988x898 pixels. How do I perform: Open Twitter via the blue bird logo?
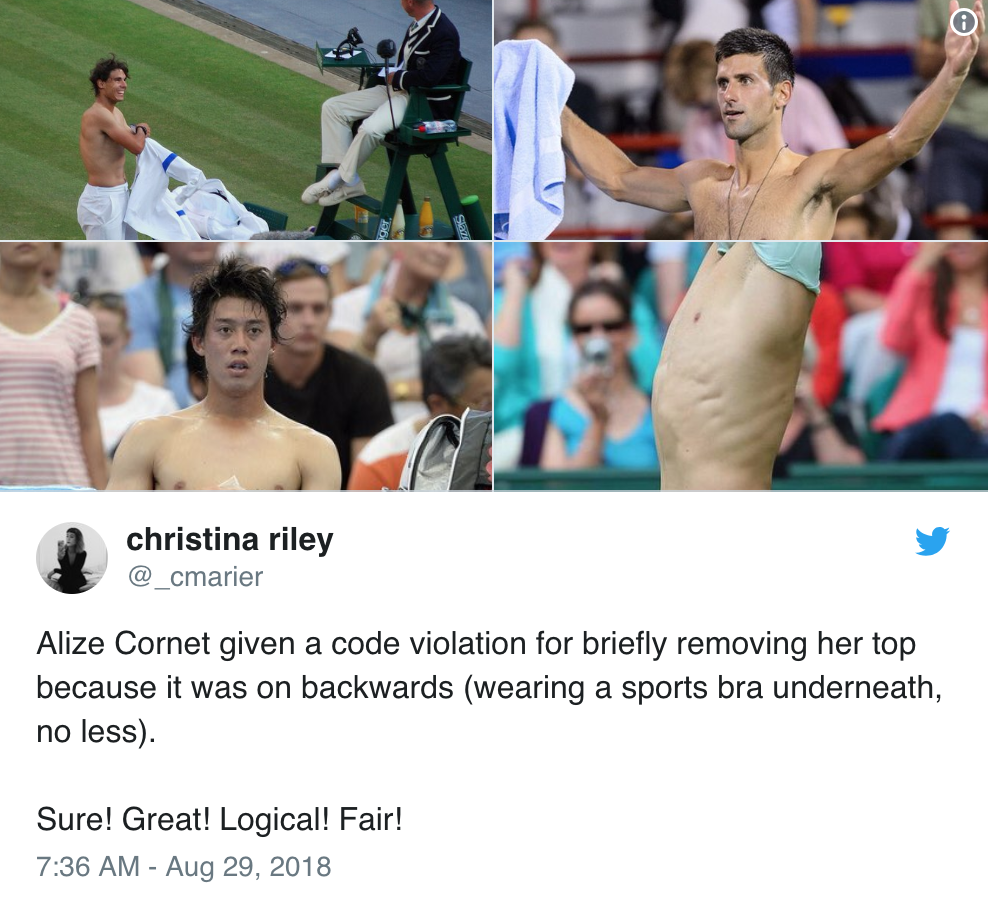[932, 541]
